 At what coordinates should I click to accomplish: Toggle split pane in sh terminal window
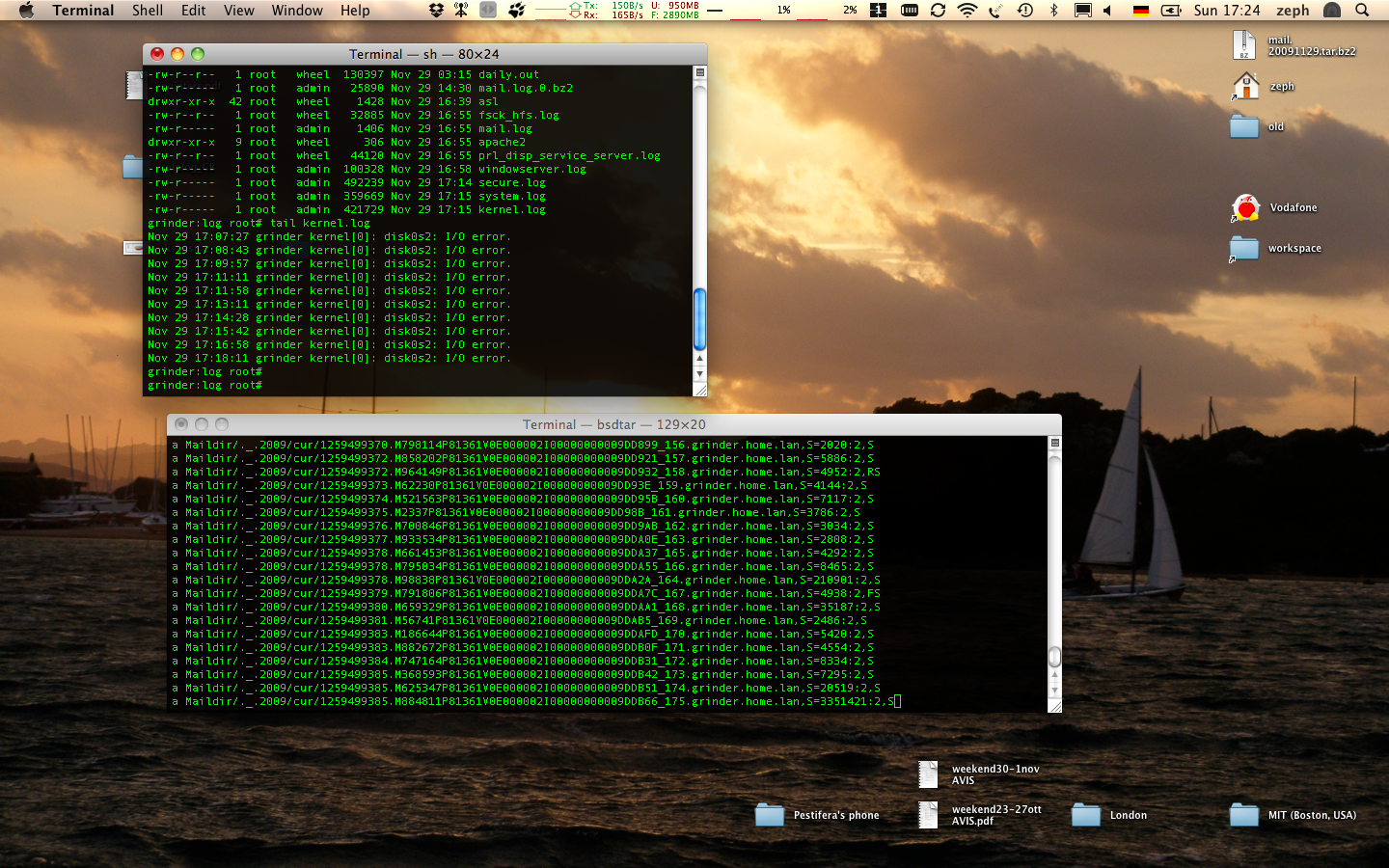(700, 73)
